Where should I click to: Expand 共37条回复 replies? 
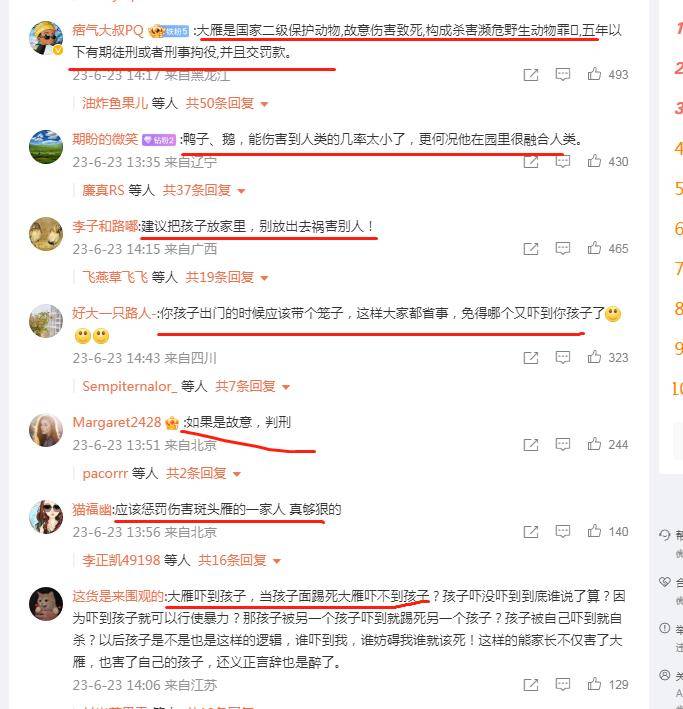tap(204, 190)
